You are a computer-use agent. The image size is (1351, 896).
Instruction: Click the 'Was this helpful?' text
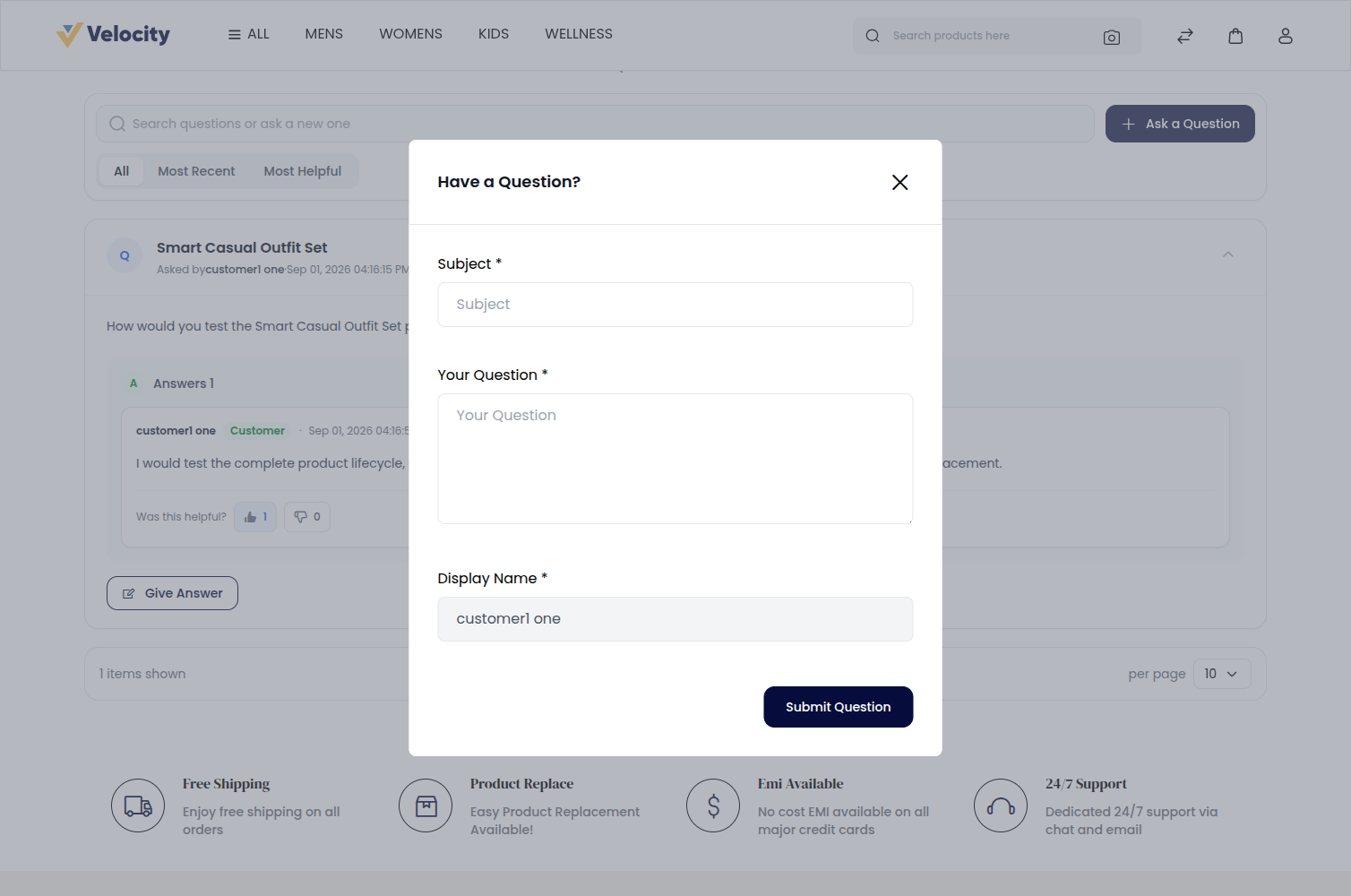(x=181, y=517)
